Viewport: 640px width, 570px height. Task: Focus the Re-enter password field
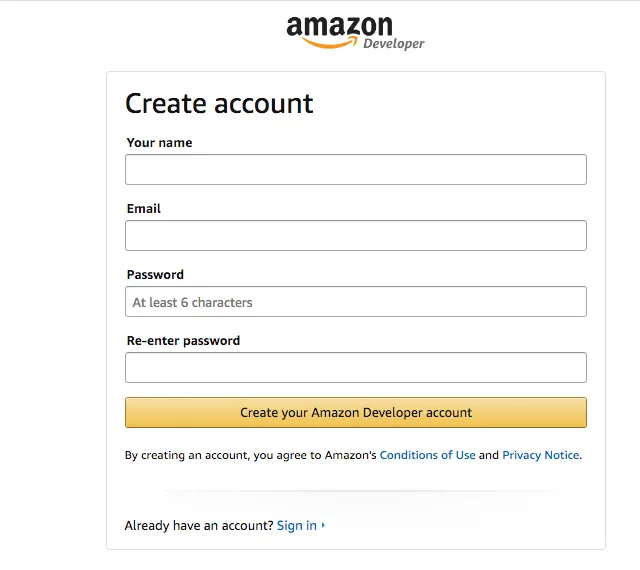[355, 368]
